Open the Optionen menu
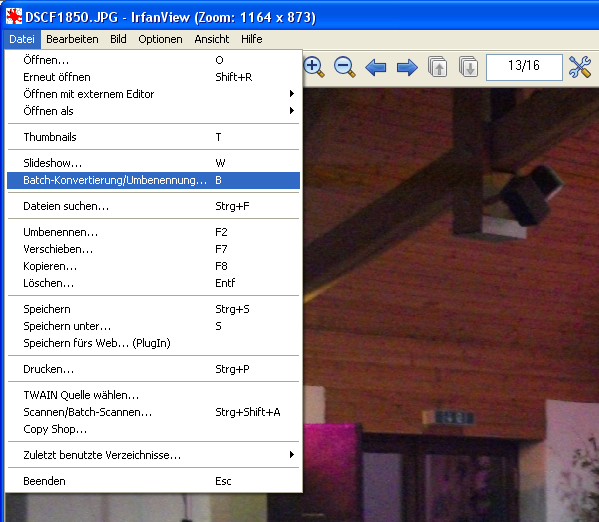Viewport: 599px width, 522px height. click(x=160, y=39)
